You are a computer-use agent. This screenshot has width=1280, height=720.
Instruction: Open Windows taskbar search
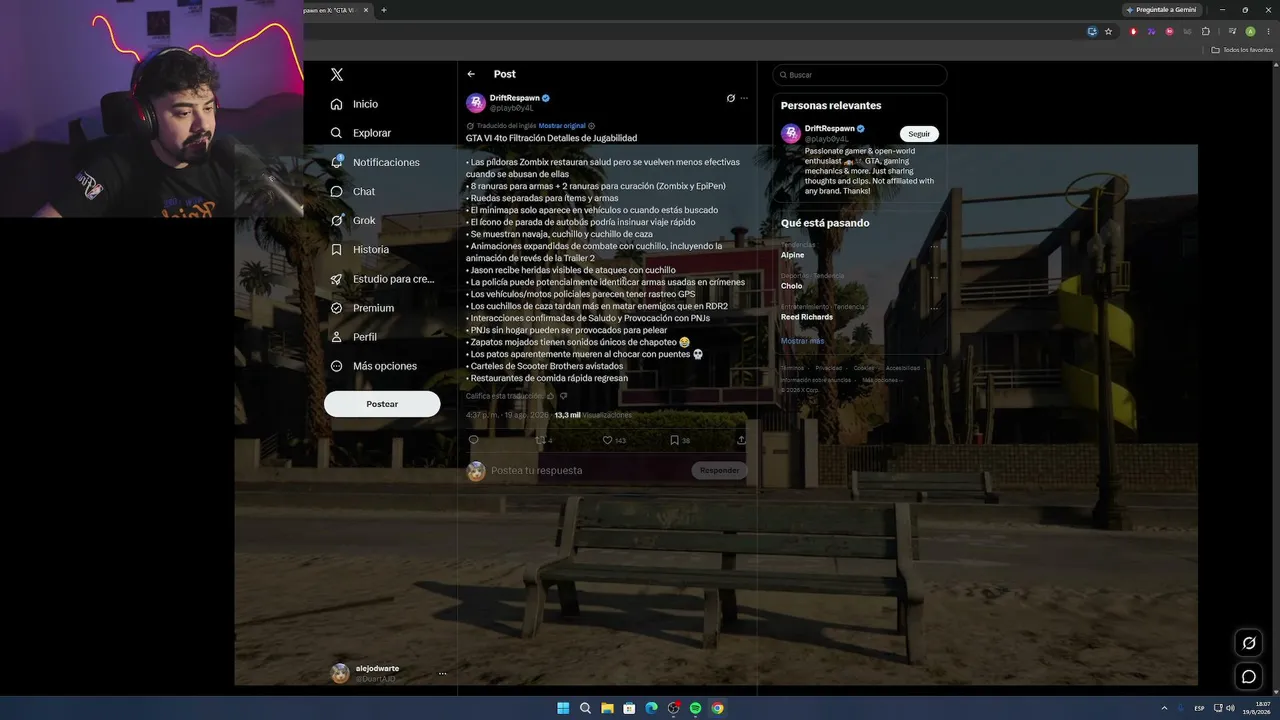[x=585, y=708]
